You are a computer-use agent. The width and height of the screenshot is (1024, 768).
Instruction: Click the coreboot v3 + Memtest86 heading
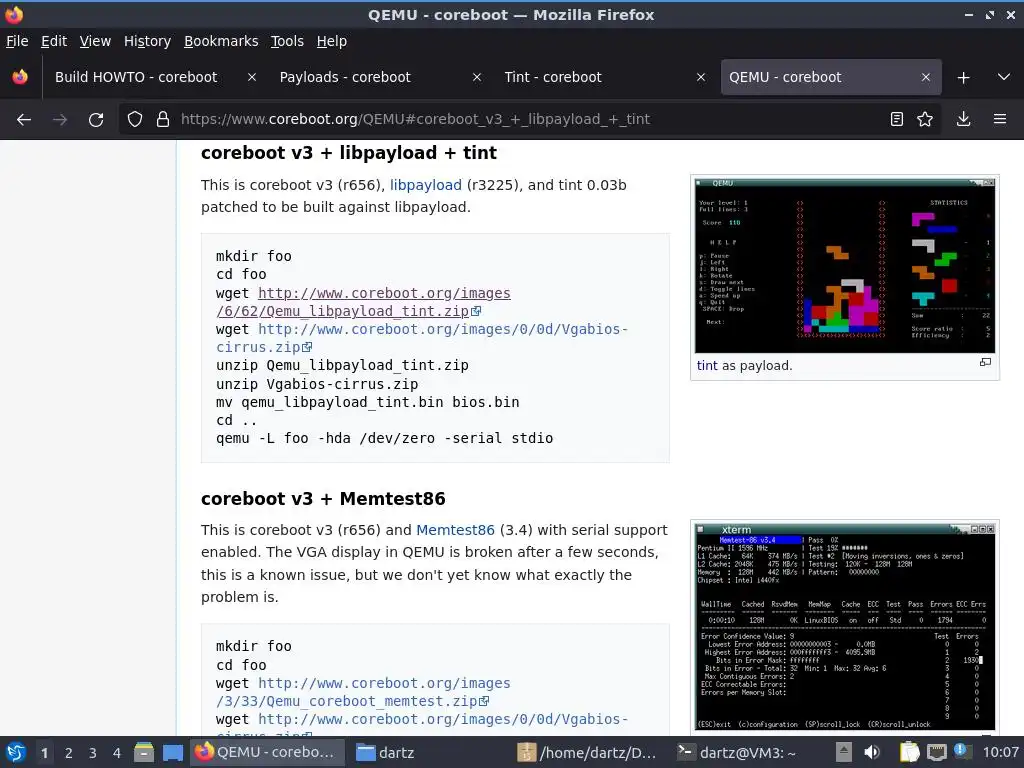[323, 499]
